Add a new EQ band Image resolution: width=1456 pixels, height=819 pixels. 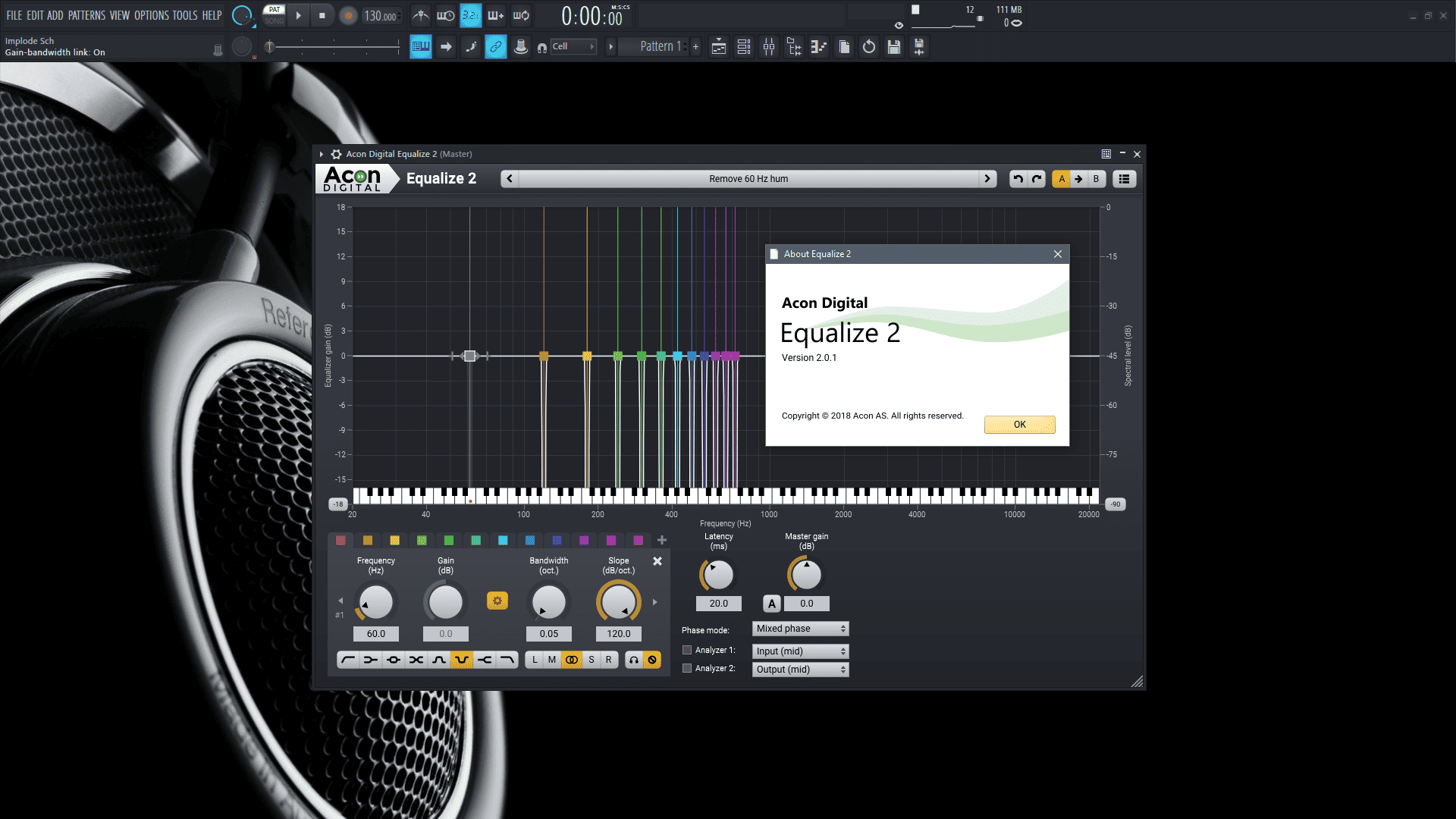pyautogui.click(x=662, y=541)
